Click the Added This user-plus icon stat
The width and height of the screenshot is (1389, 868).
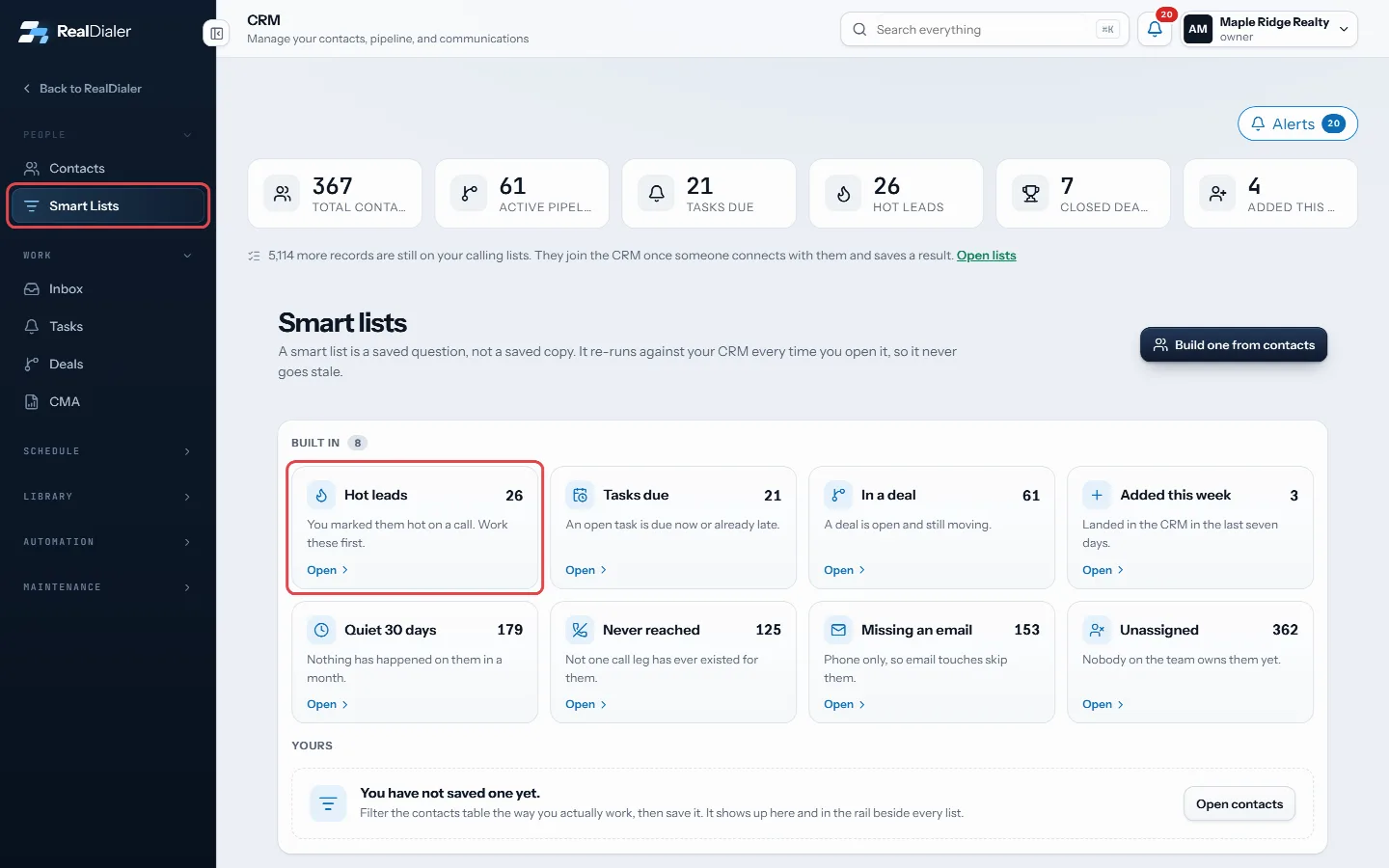(x=1218, y=194)
